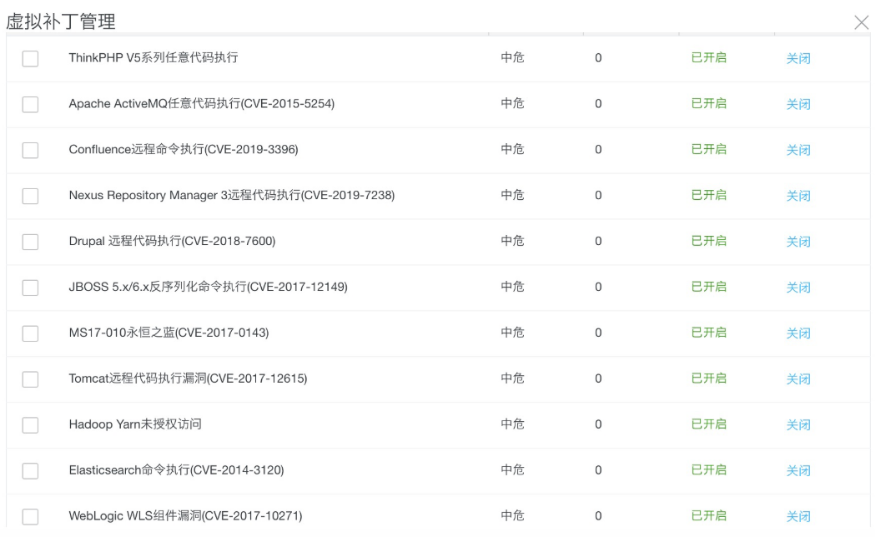Click text Tomcat远程代码执行漏洞(CVE-2017-12615)
The width and height of the screenshot is (882, 542).
(x=188, y=378)
